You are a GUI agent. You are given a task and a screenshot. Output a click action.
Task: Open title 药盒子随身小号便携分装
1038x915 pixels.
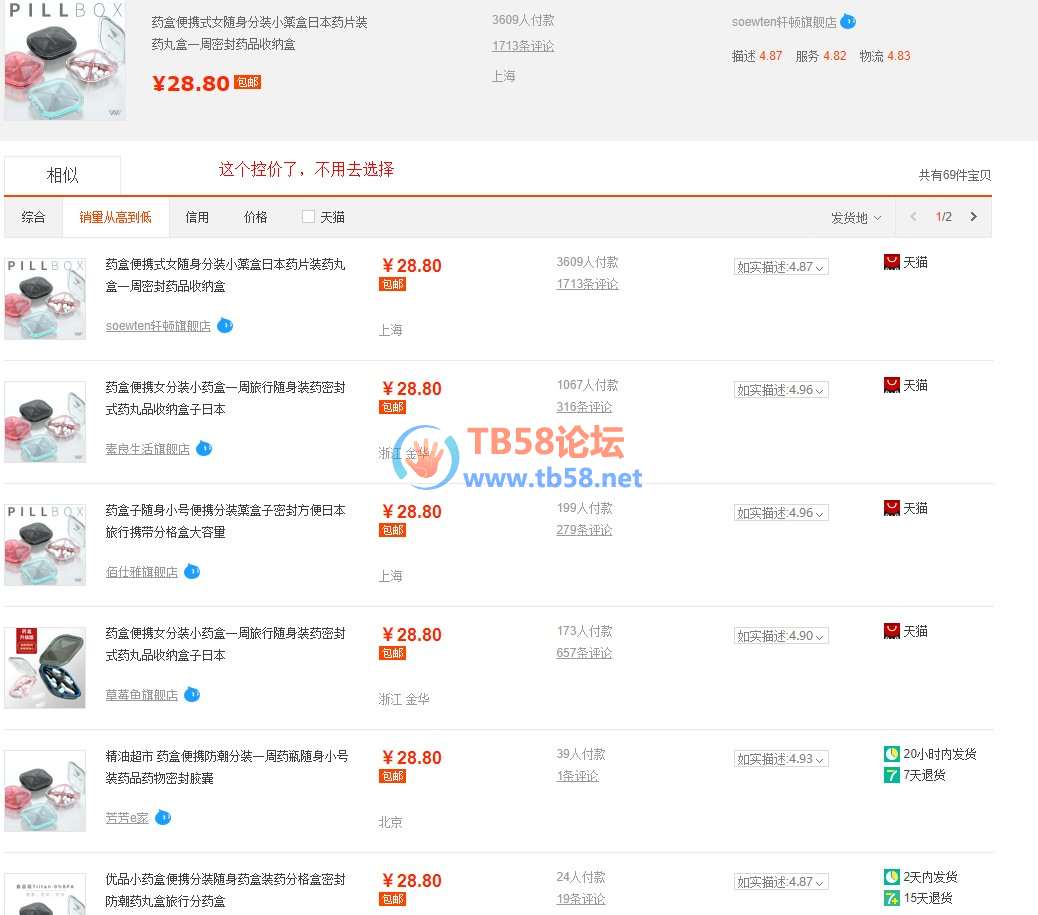tap(225, 521)
